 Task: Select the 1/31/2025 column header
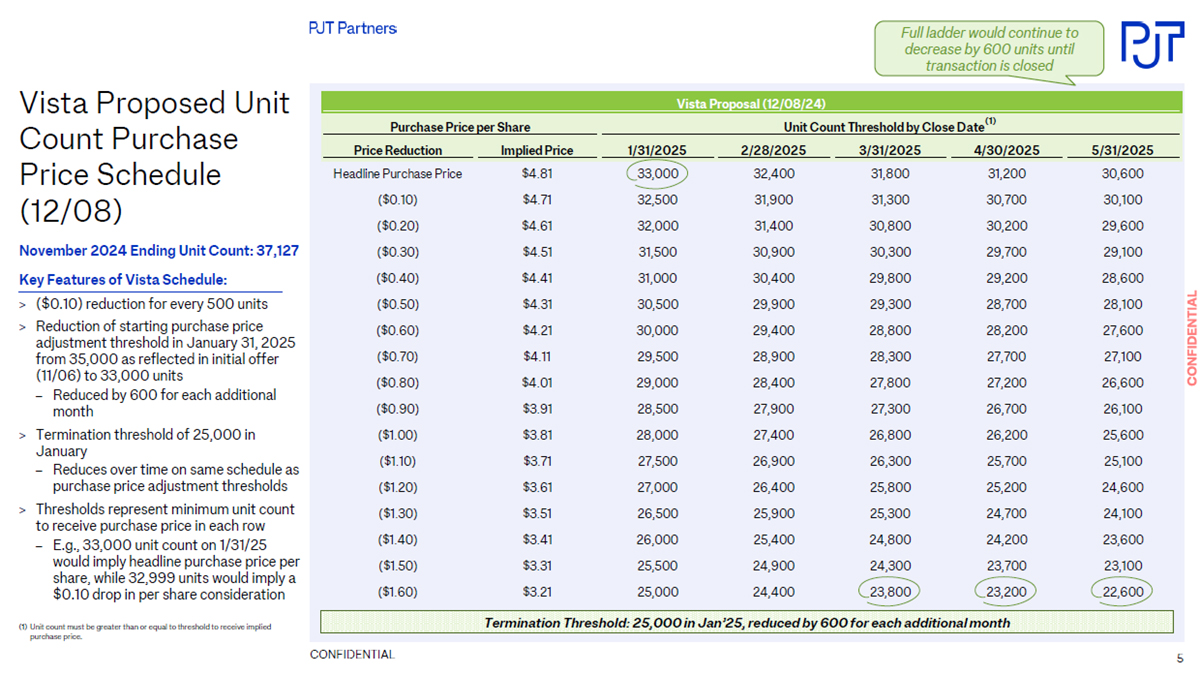(x=657, y=150)
